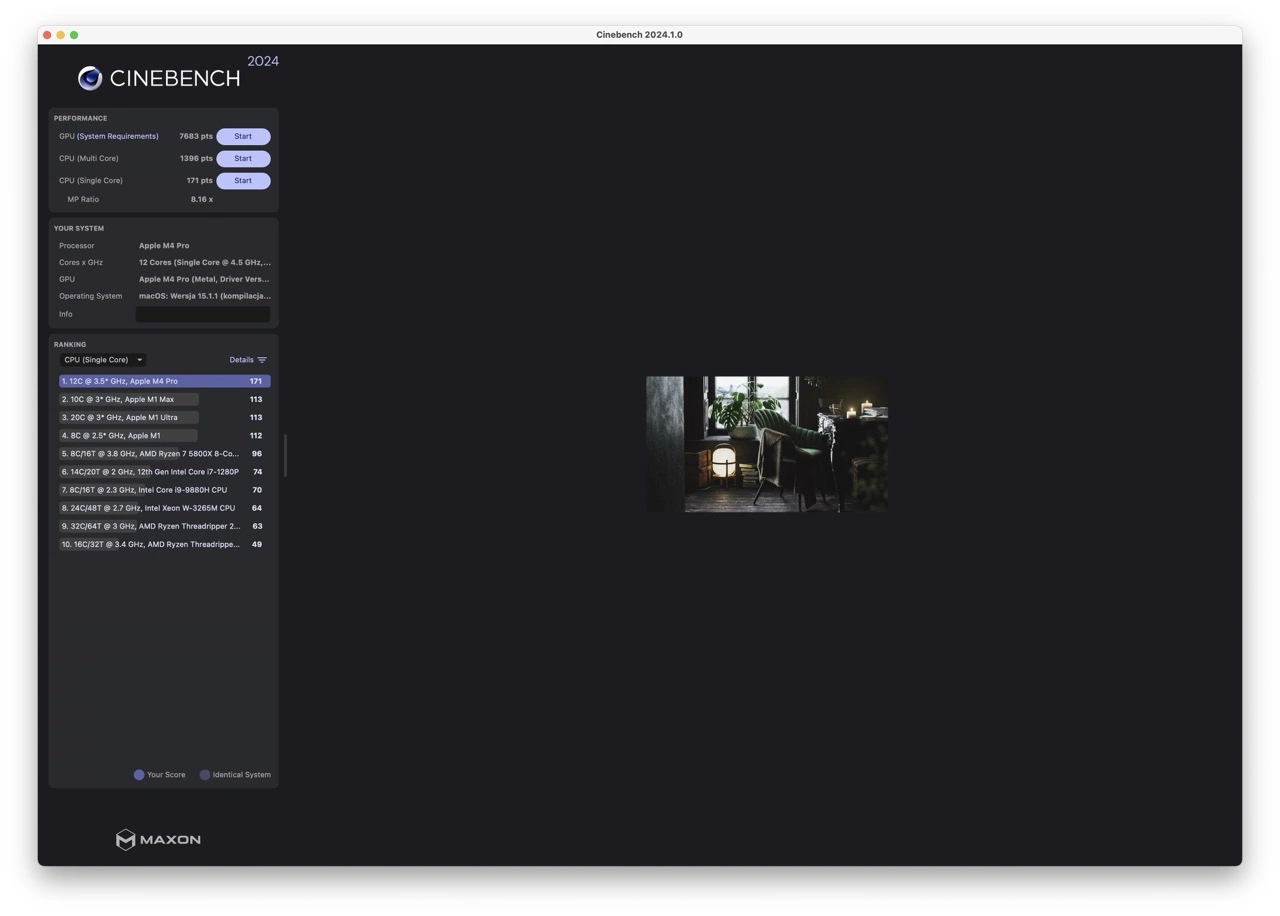Start the CPU Single Core test
This screenshot has width=1280, height=916.
tap(243, 181)
